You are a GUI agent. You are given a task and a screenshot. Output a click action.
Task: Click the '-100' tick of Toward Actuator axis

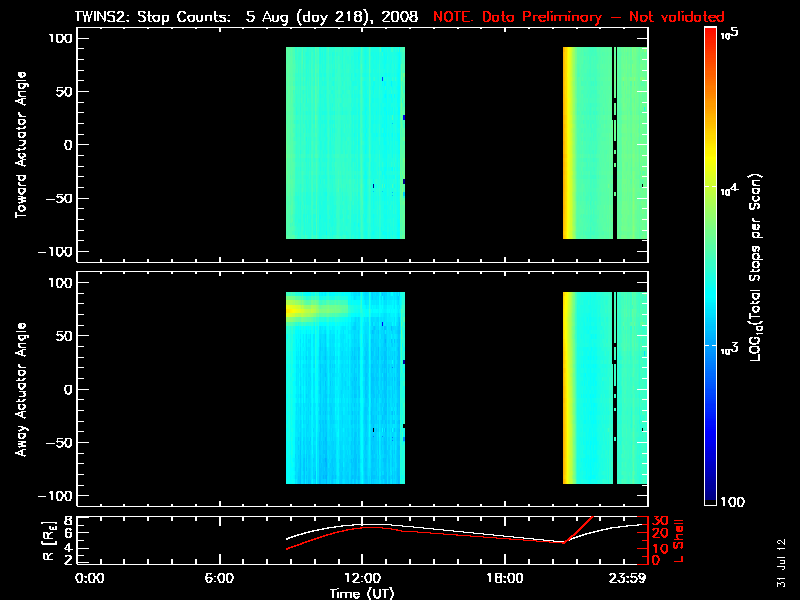[54, 252]
